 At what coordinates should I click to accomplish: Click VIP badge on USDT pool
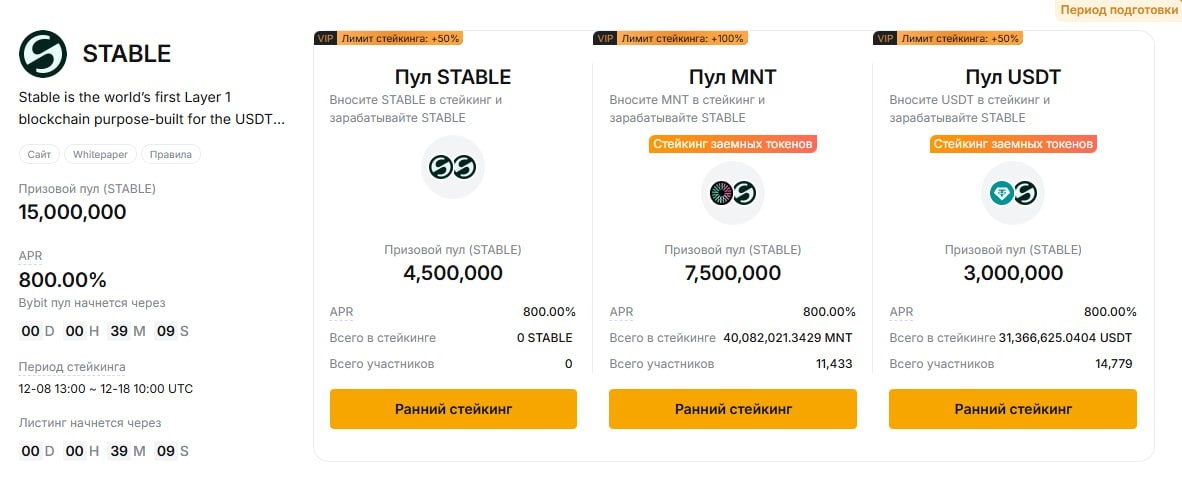coord(885,38)
